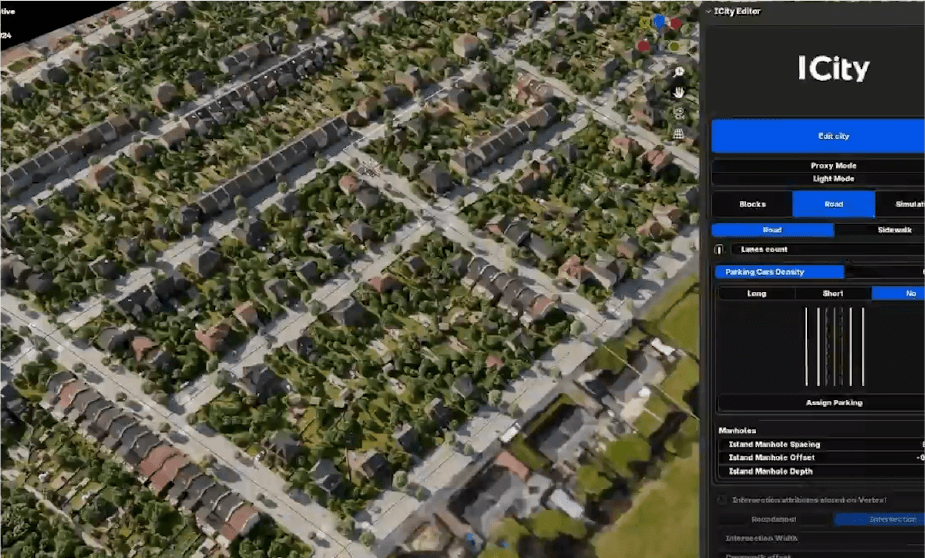Click the zoom viewport magnifier icon
Viewport: 925px width, 558px height.
(679, 72)
